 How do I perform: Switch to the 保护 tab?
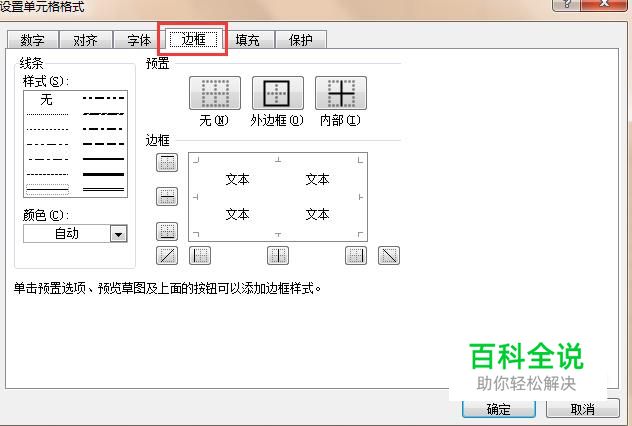[x=301, y=40]
